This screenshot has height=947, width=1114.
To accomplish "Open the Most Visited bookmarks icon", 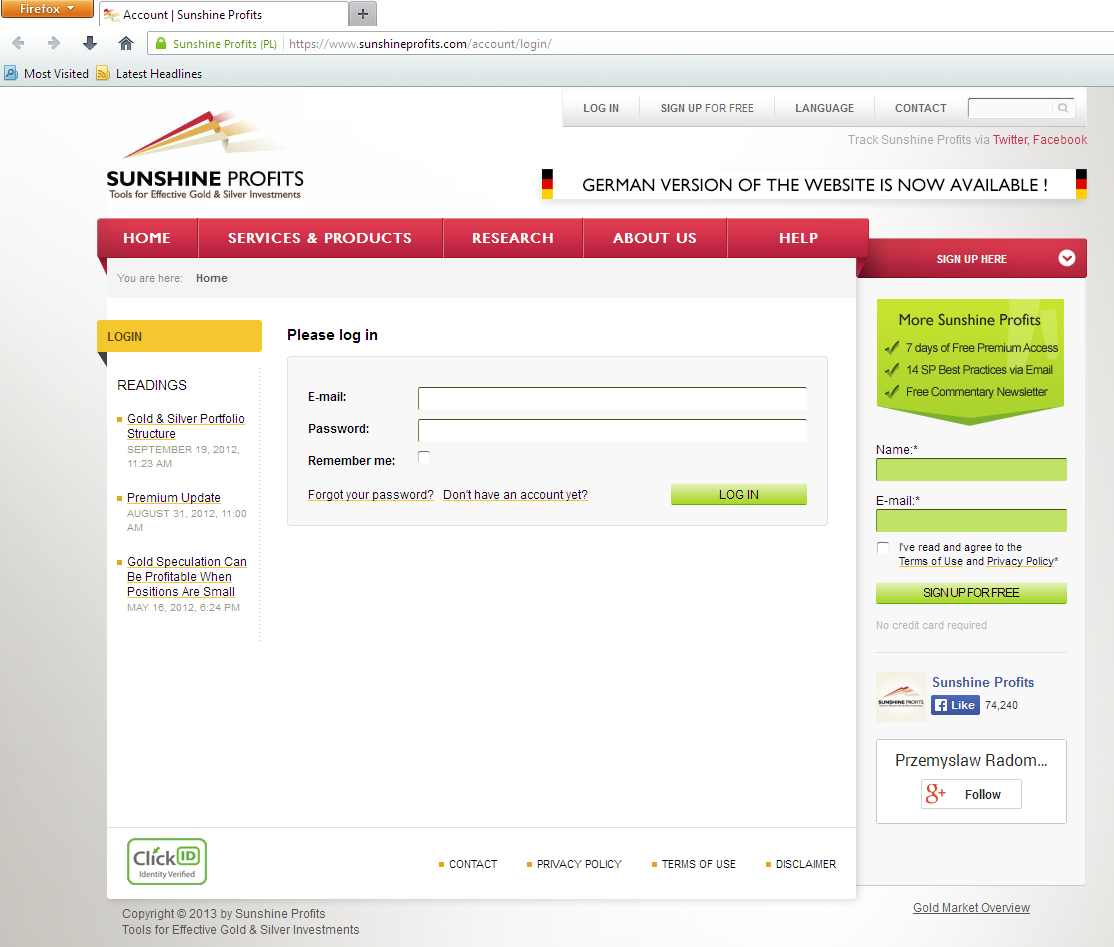I will coord(11,73).
